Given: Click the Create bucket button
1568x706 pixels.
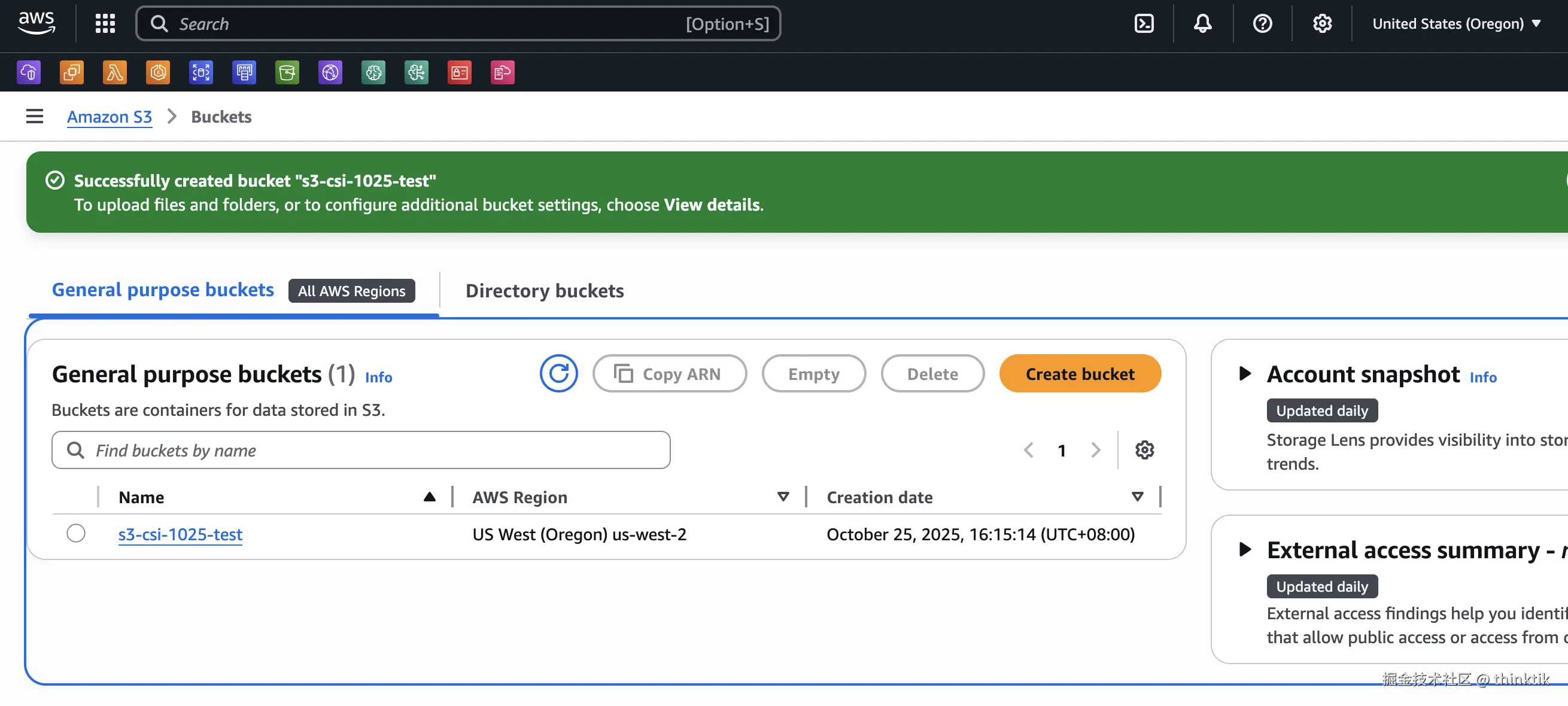Looking at the screenshot, I should tap(1080, 374).
